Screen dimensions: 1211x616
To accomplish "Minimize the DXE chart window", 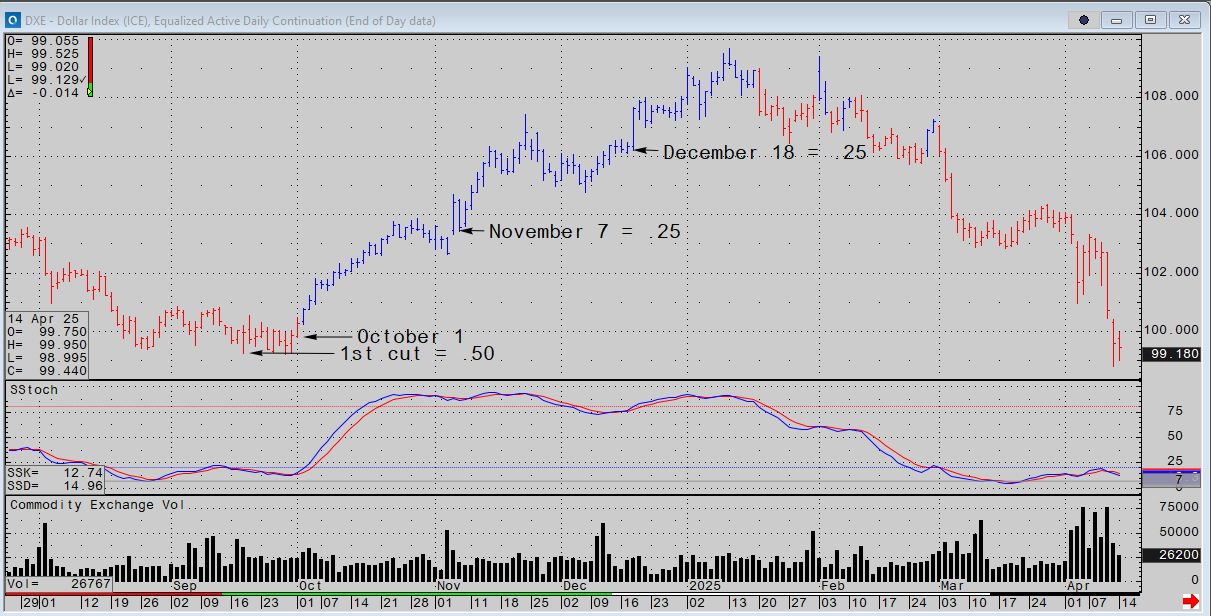I will click(1118, 19).
